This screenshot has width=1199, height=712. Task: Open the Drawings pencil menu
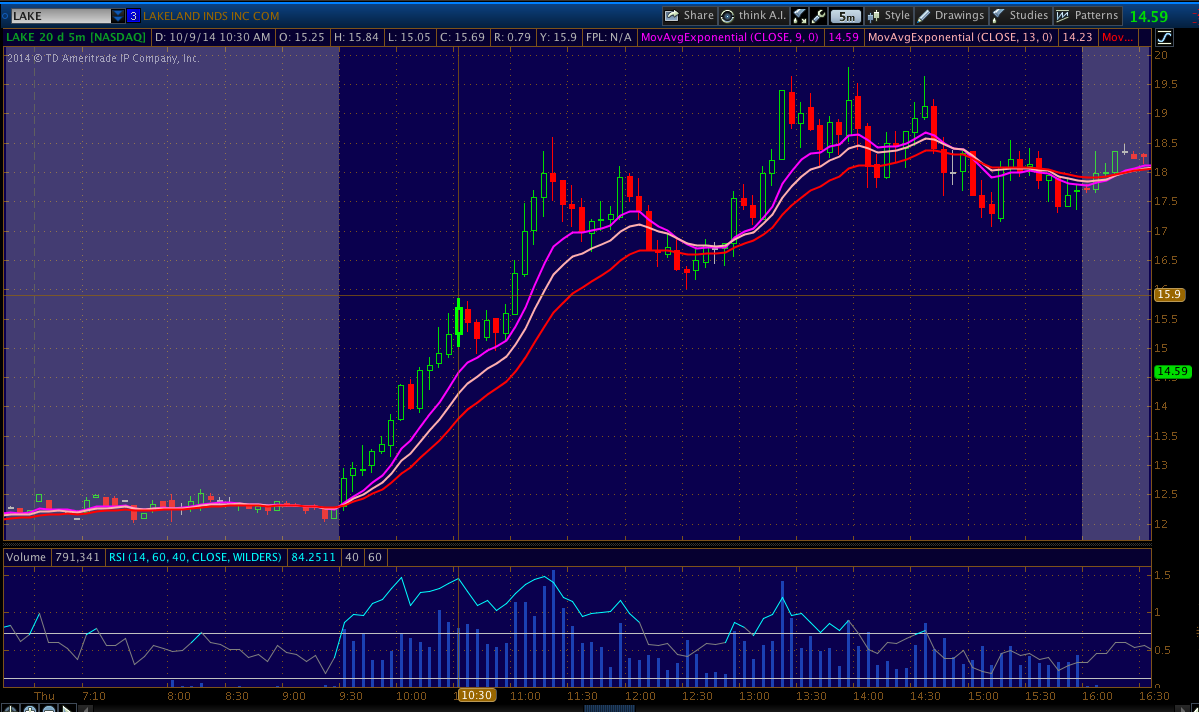tap(950, 16)
